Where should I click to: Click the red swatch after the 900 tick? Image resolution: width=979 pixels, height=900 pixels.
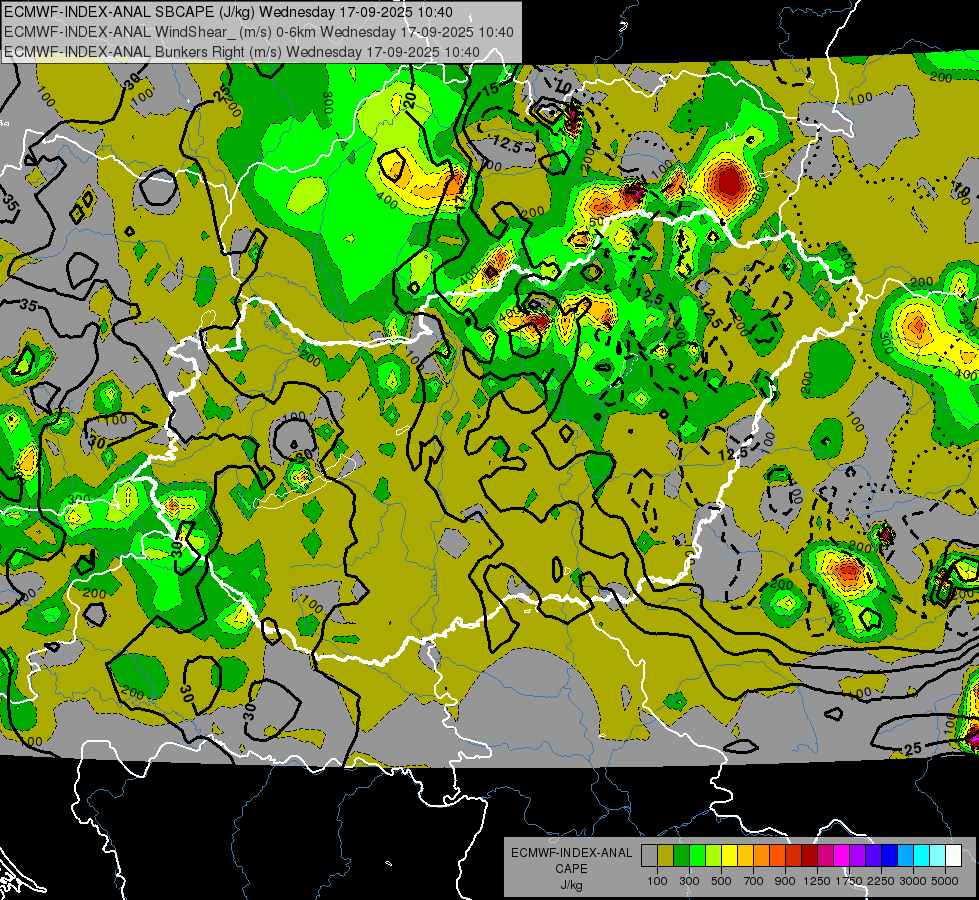click(794, 856)
